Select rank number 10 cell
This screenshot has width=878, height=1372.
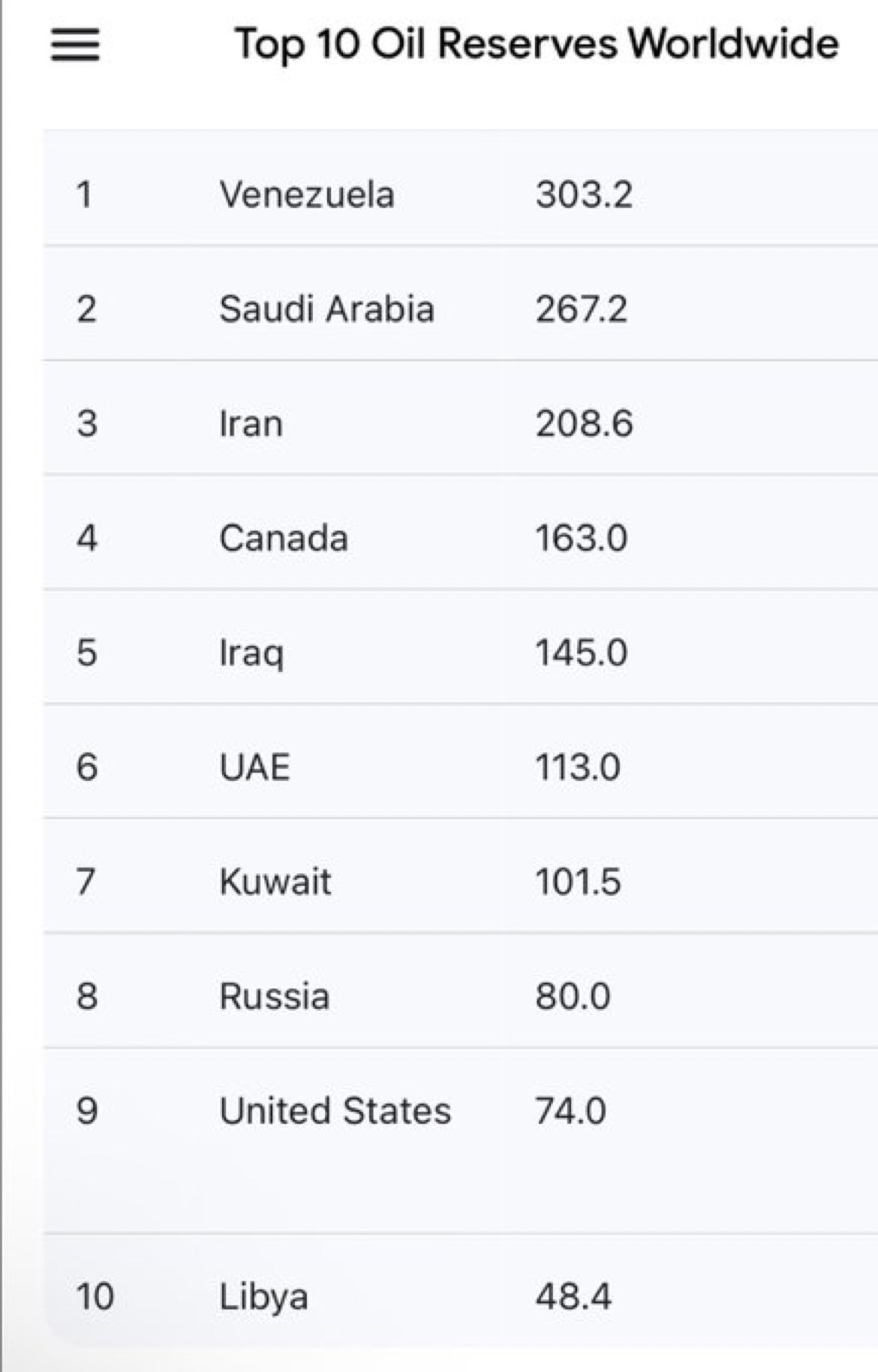click(95, 1297)
